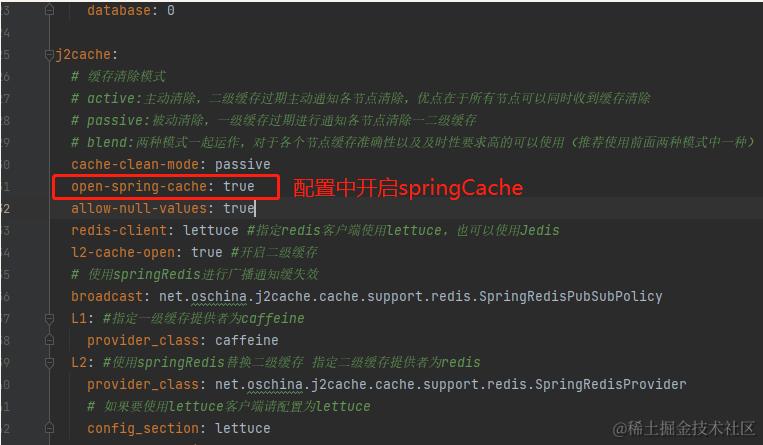Click fold marker beside config_section line
763x445 pixels.
[49, 428]
